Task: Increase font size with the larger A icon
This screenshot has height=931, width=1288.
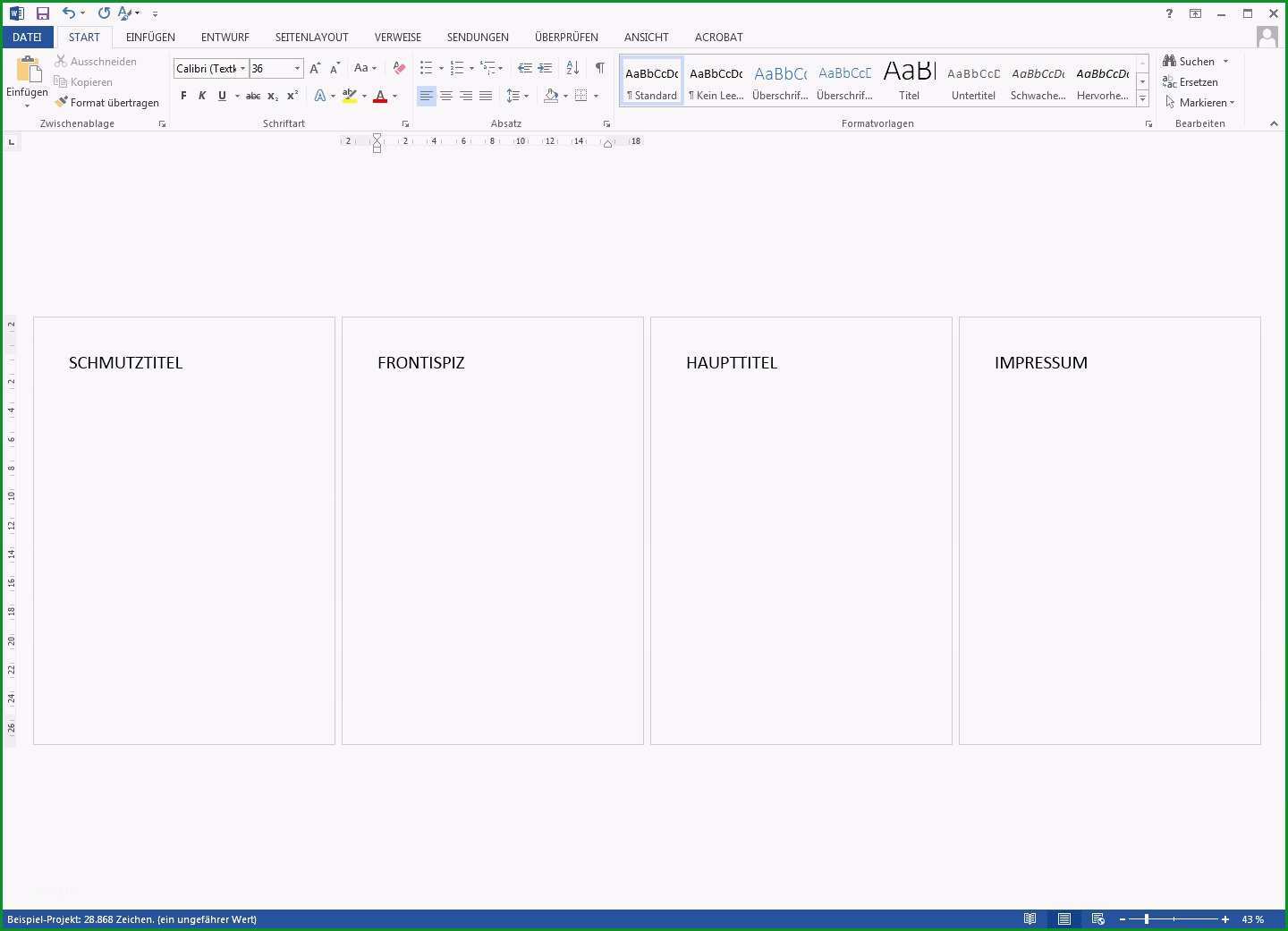Action: (x=315, y=68)
